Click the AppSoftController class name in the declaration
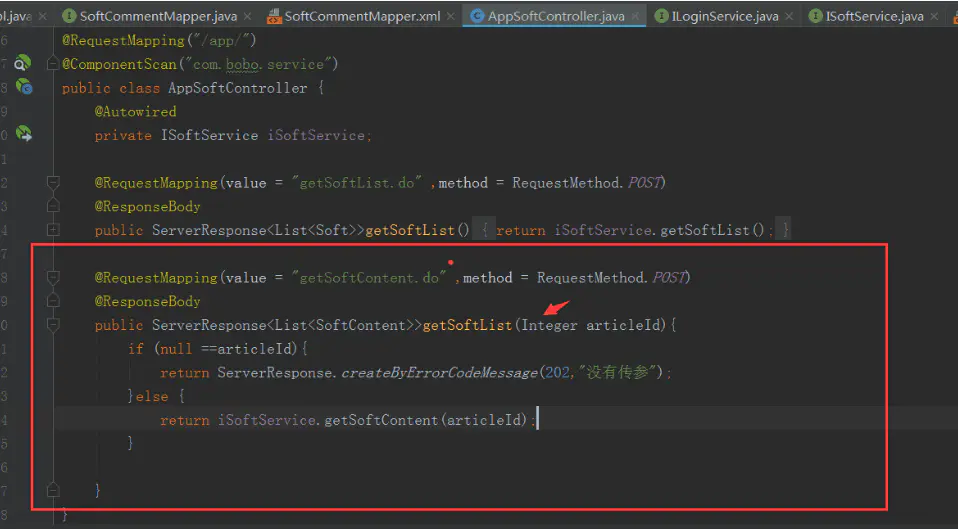958x529 pixels. (x=238, y=88)
